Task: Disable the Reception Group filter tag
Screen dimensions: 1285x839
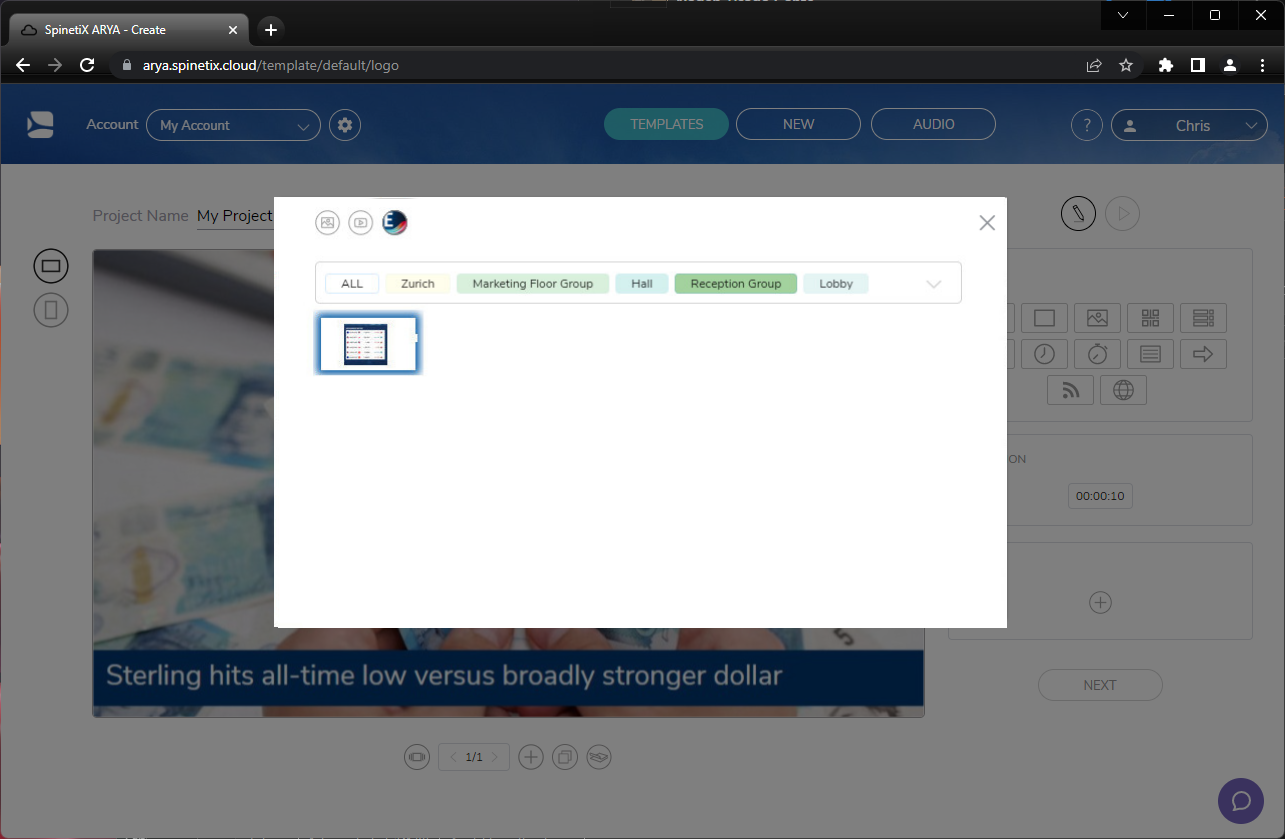Action: tap(735, 283)
